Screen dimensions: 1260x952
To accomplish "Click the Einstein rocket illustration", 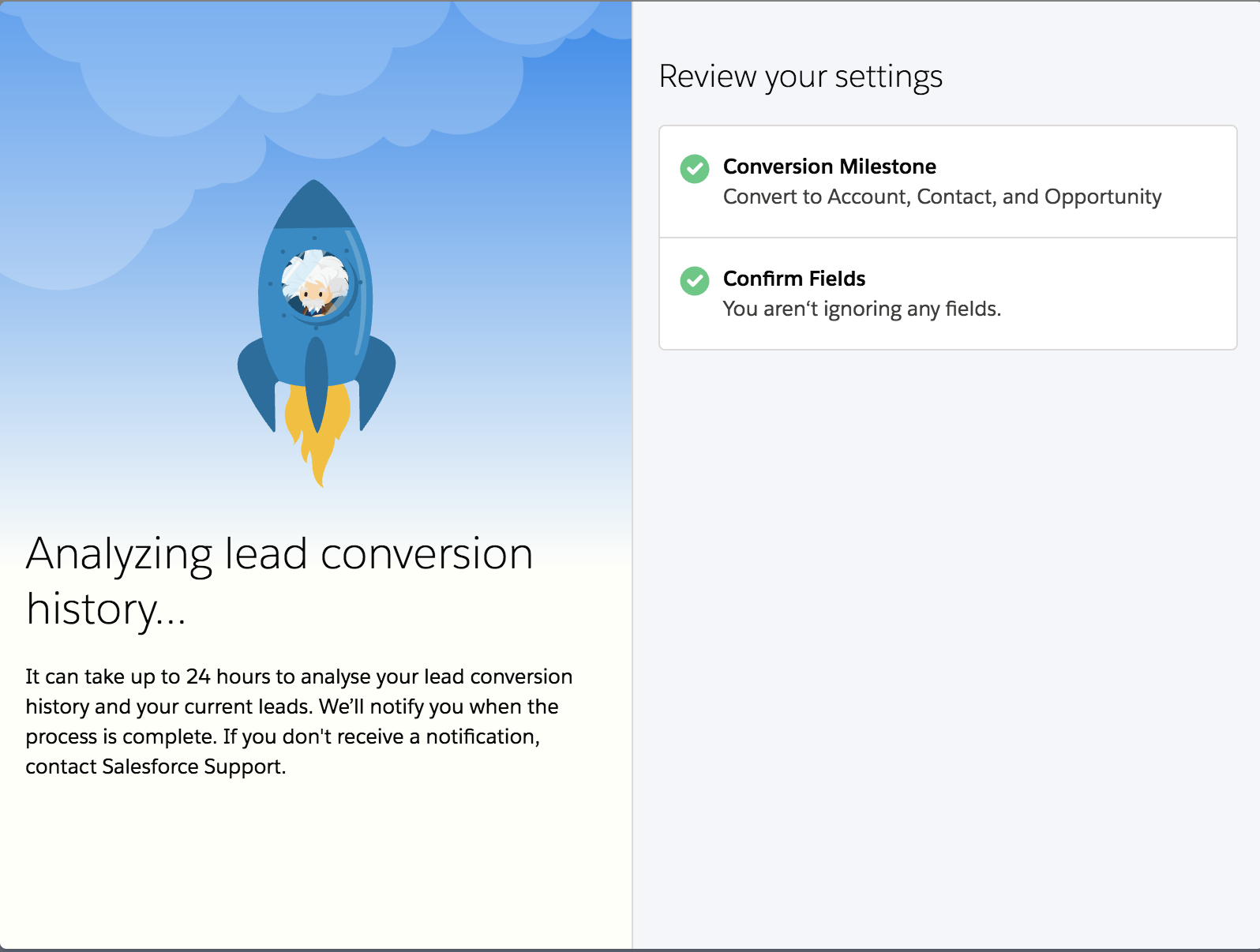I will coord(316,333).
